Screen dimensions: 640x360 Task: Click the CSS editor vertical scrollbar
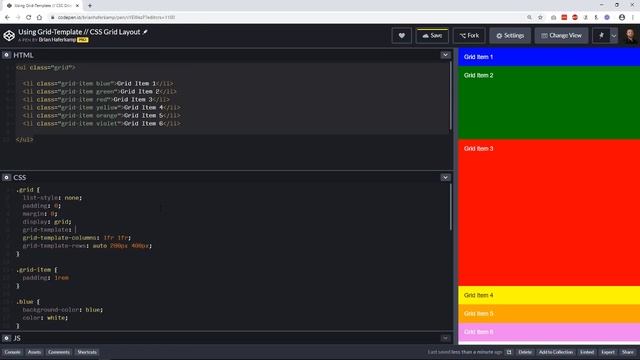pos(451,207)
